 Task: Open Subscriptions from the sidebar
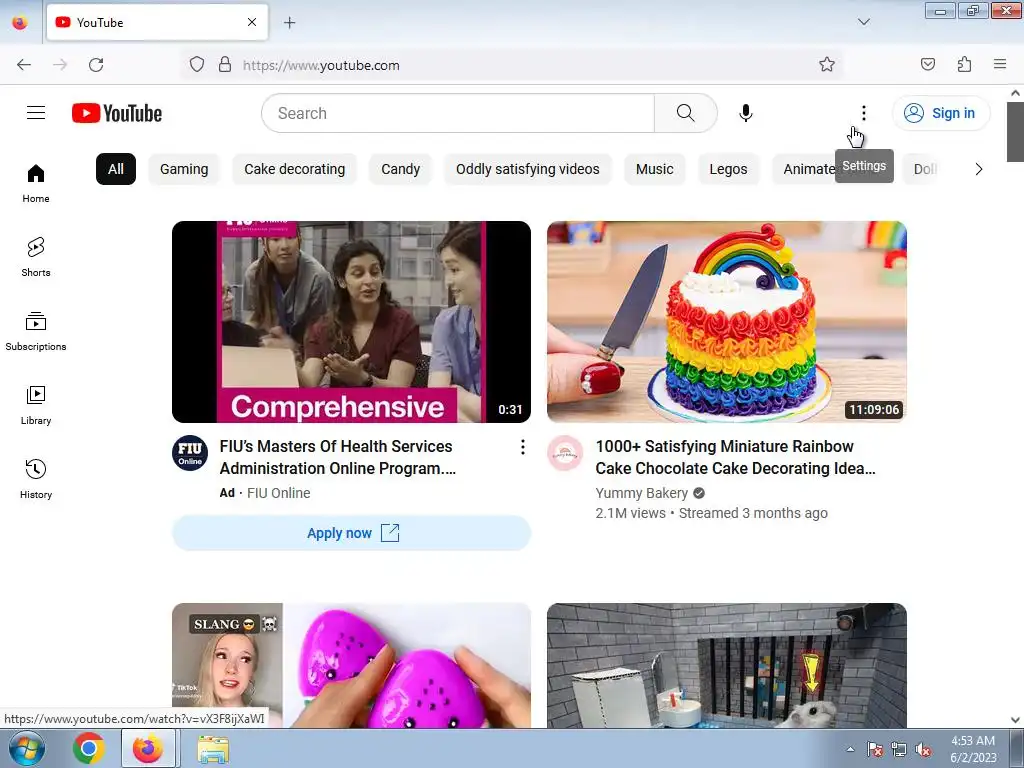(36, 331)
